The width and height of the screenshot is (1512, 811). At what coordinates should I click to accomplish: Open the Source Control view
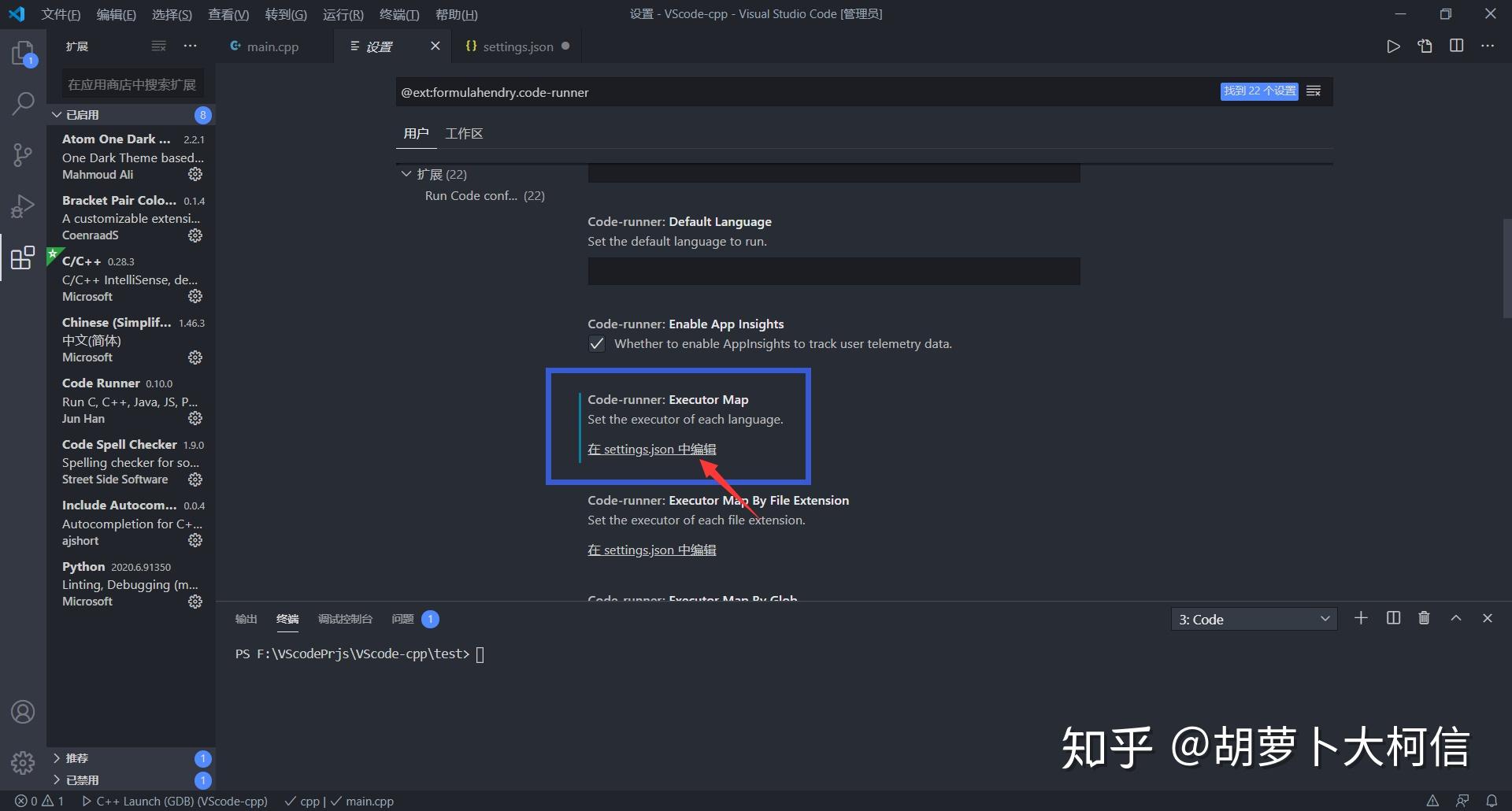tap(23, 154)
